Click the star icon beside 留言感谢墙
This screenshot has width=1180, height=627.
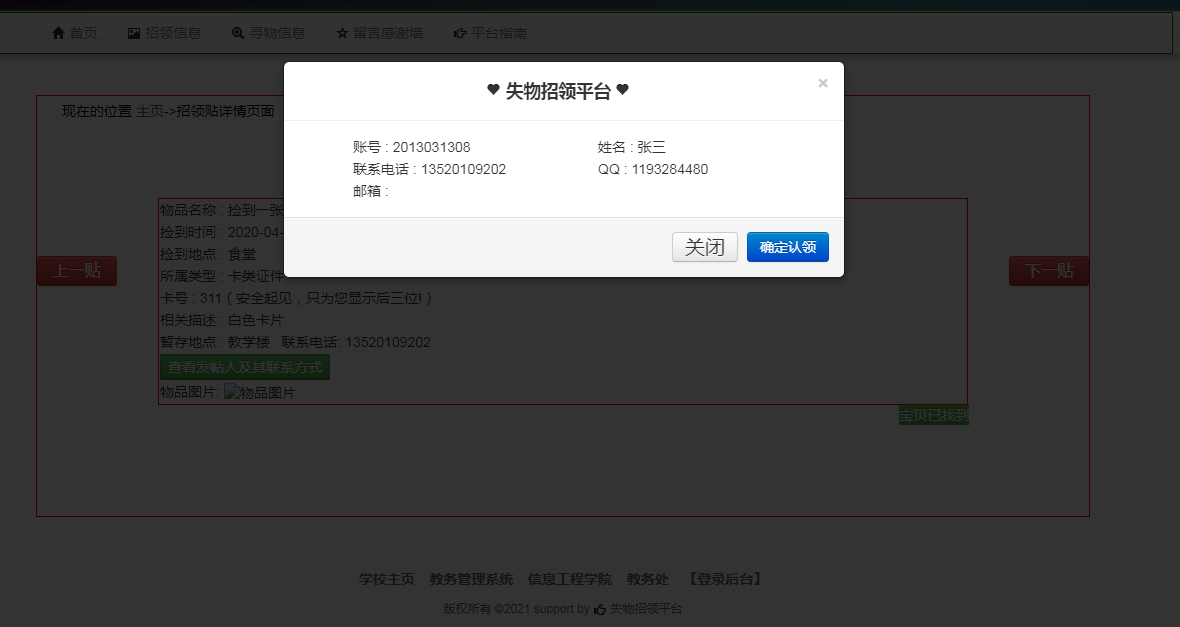[342, 33]
